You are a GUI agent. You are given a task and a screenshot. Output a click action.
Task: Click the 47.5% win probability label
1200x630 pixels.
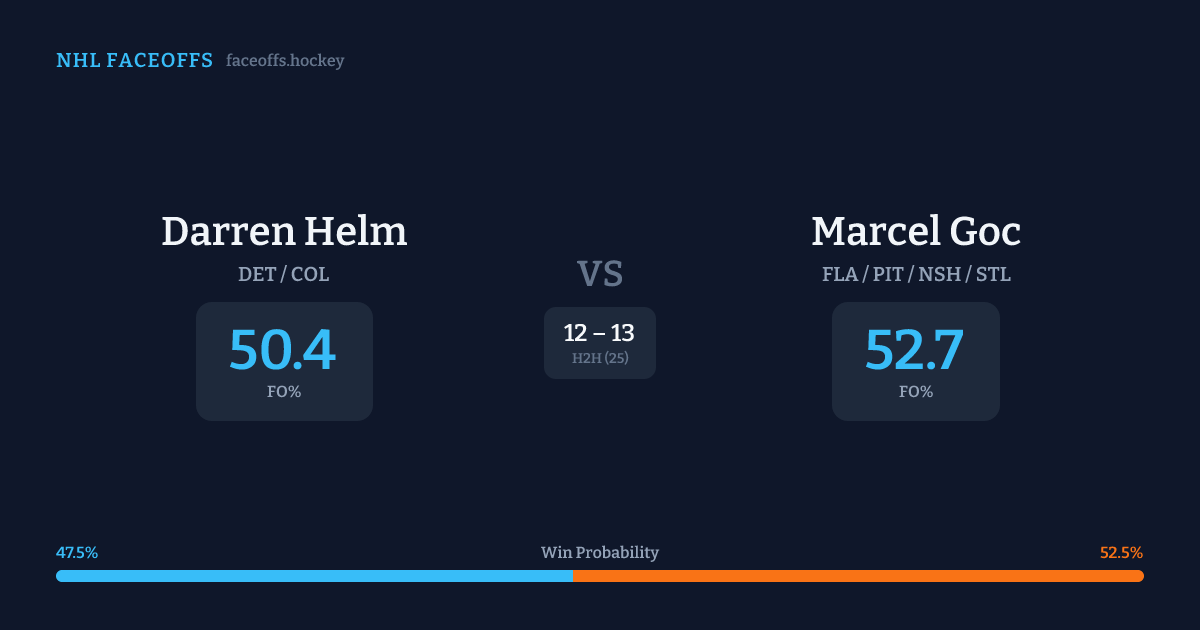click(x=77, y=553)
